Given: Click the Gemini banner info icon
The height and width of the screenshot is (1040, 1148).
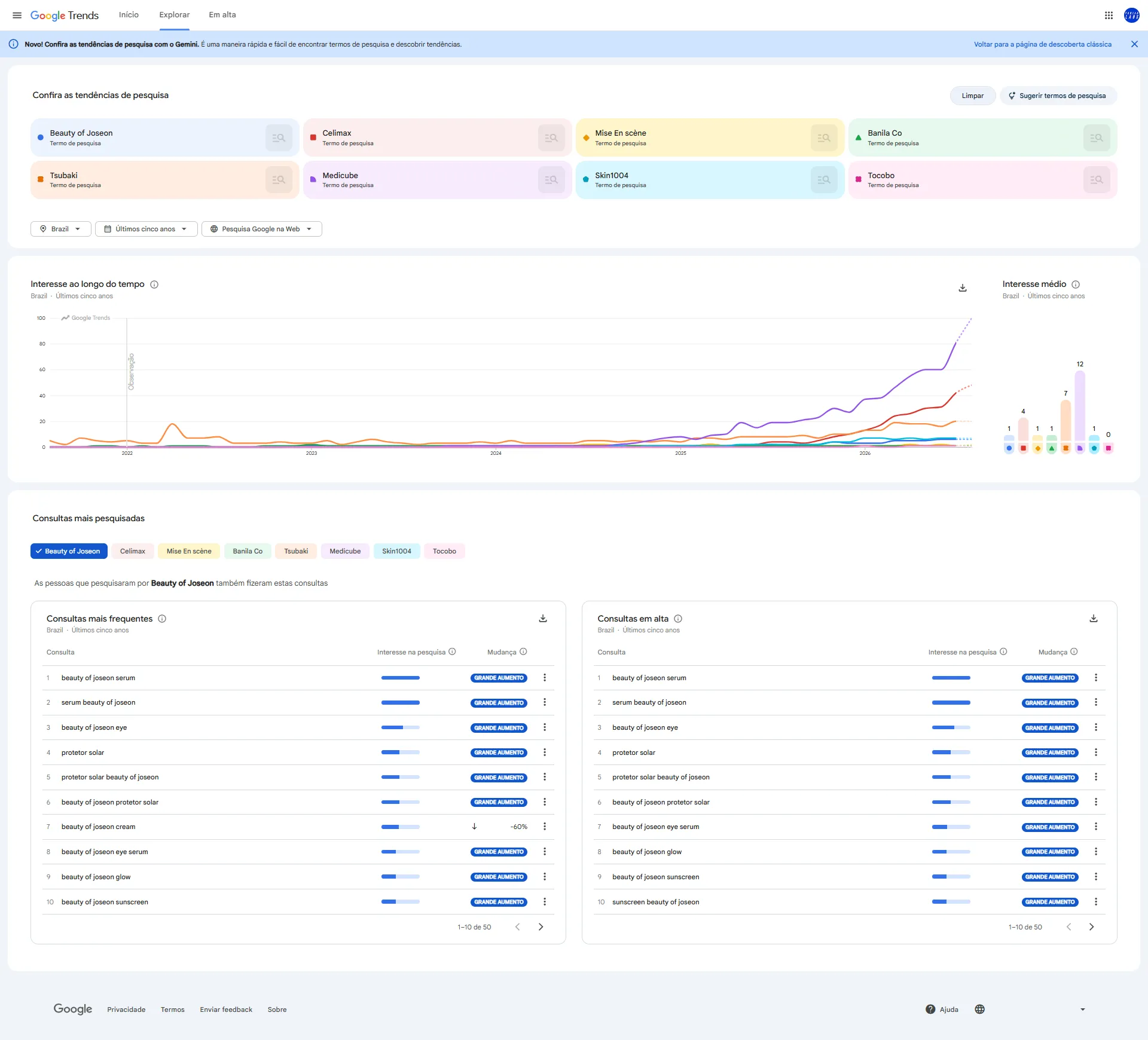Looking at the screenshot, I should (13, 44).
